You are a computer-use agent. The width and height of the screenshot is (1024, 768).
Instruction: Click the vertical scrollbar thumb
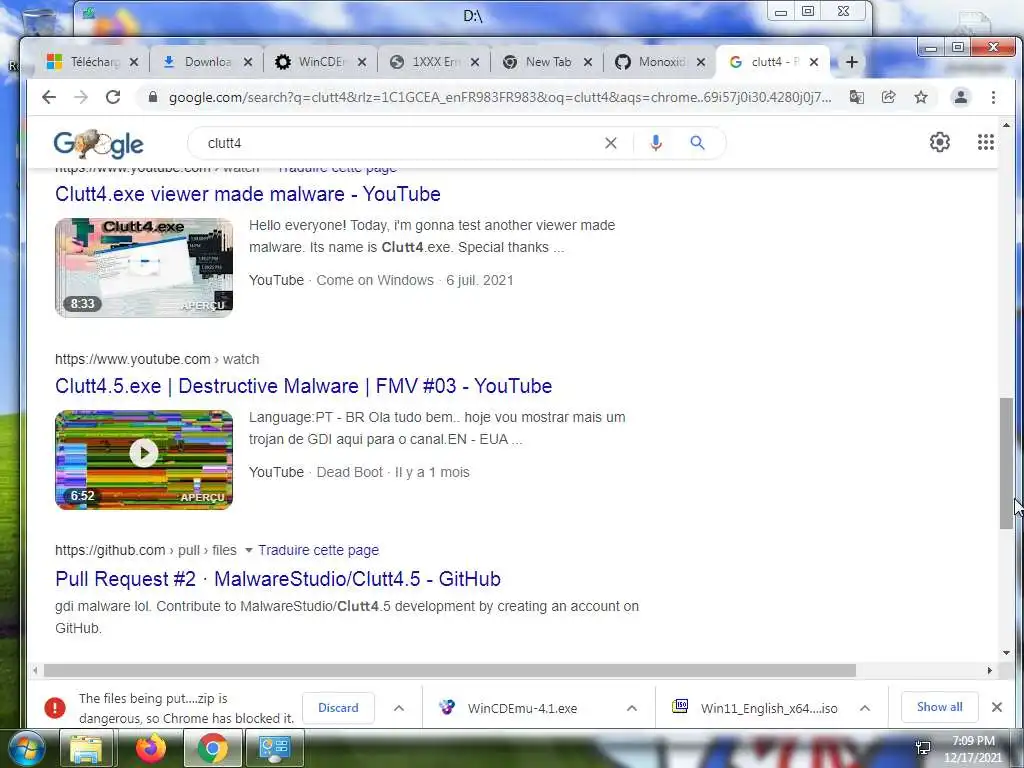(x=1006, y=462)
